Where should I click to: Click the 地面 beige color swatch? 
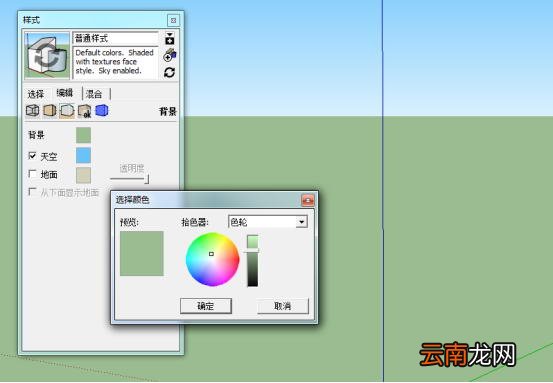pos(83,175)
